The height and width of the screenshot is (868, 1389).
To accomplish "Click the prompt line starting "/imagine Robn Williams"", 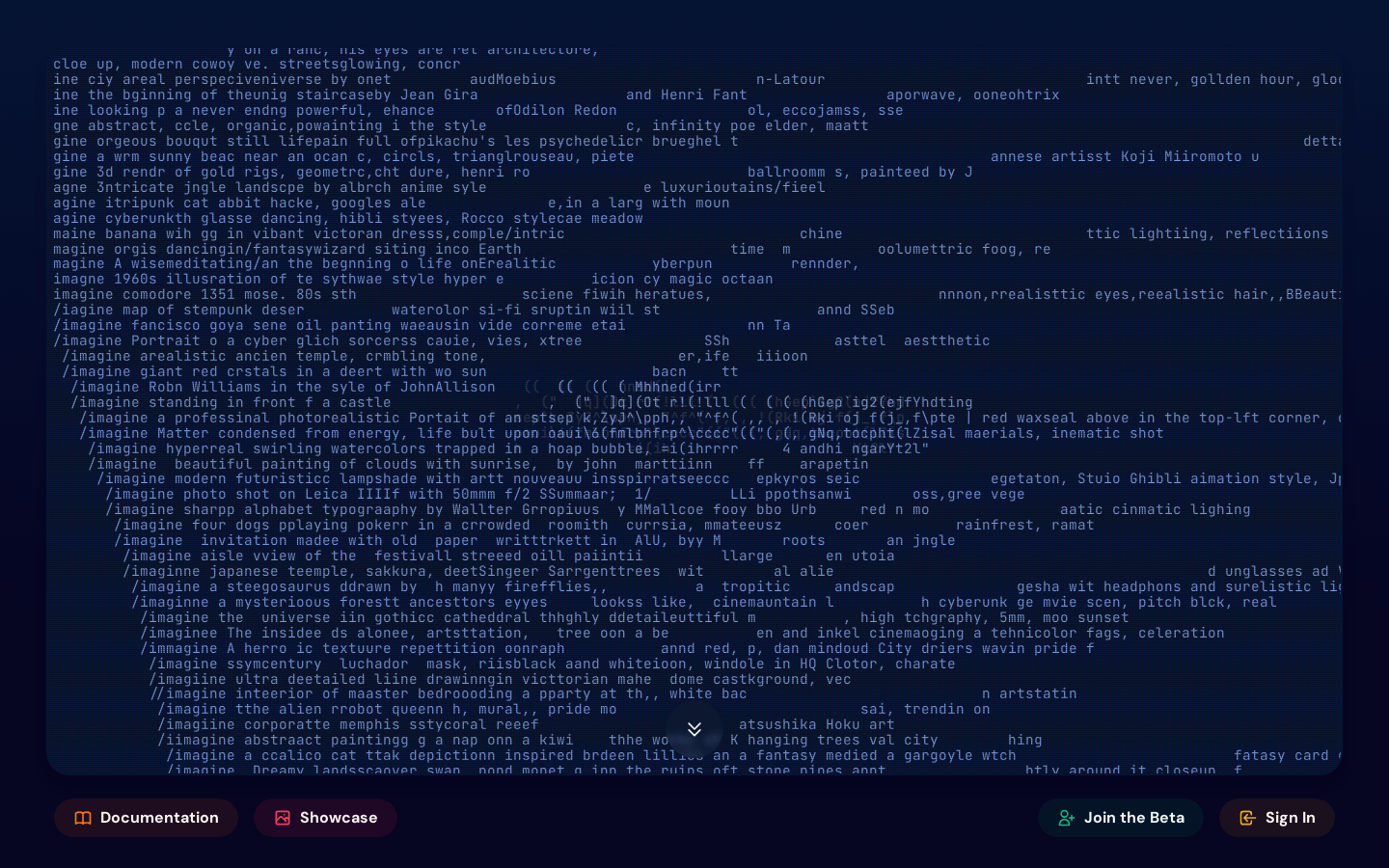I will pos(396,387).
